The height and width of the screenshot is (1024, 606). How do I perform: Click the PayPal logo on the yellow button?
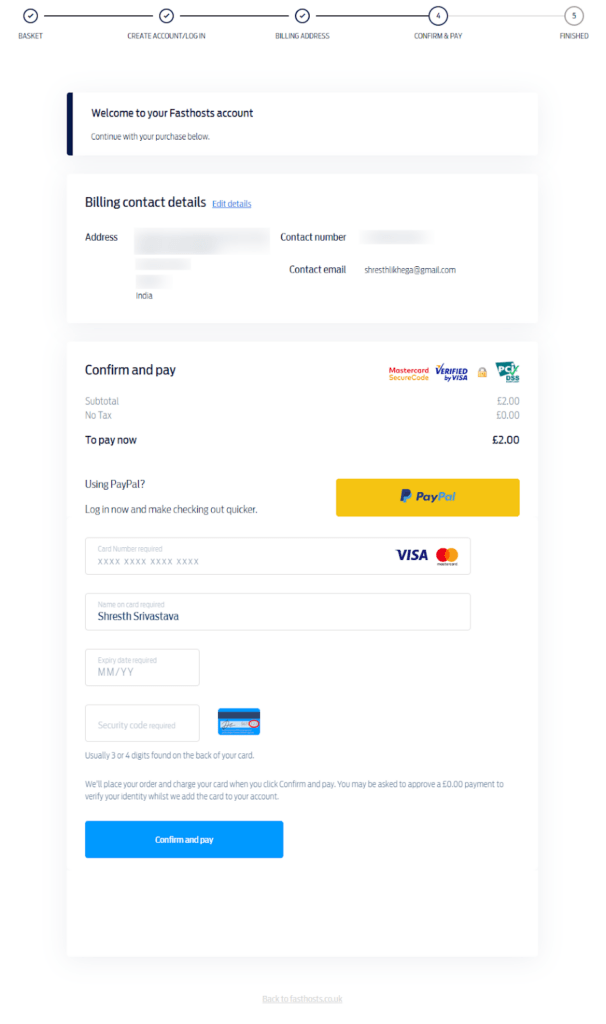coord(427,497)
